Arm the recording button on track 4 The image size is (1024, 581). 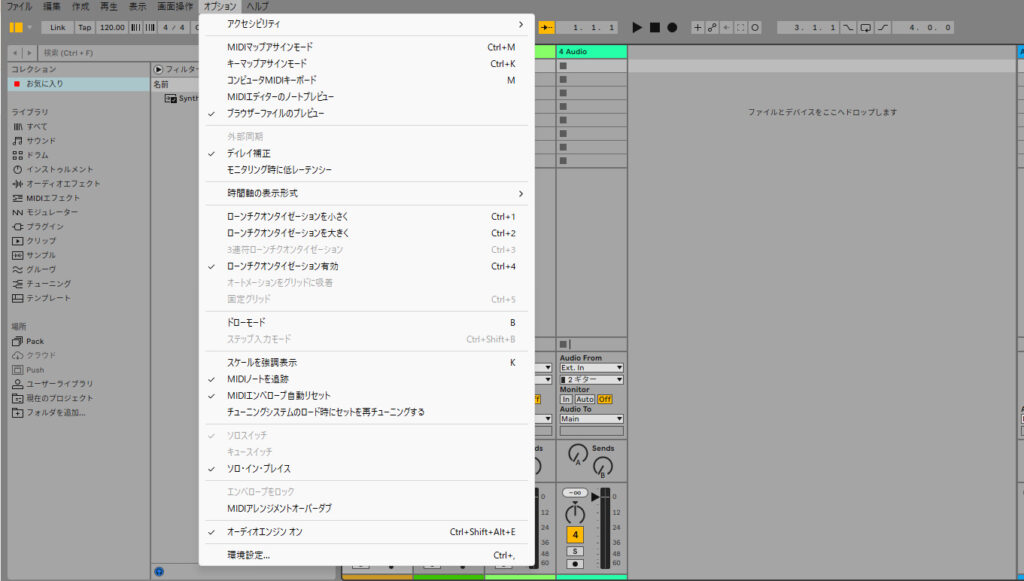[x=575, y=564]
